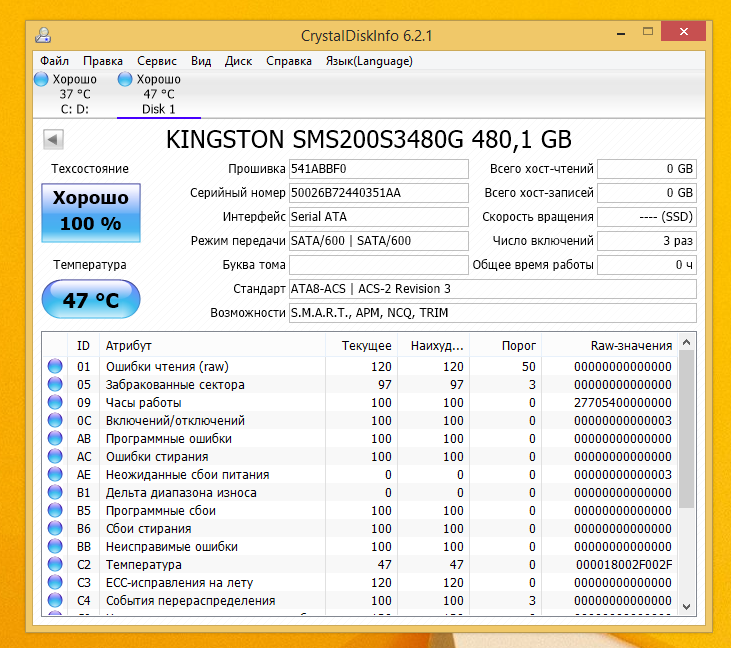Click status orb of attribute C2 temperature row
731x648 pixels.
55,565
